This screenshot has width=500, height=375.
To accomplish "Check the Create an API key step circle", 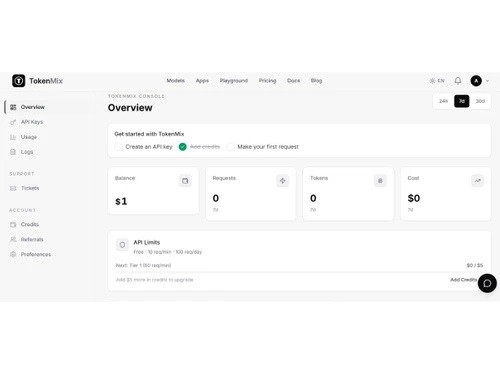I will 118,147.
